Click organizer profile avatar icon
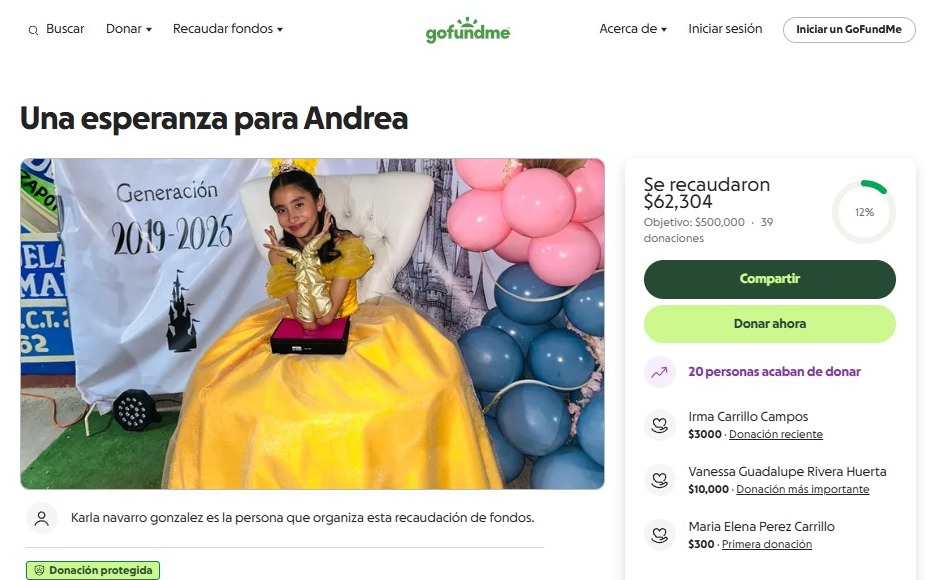This screenshot has height=580, width=928. (x=41, y=518)
